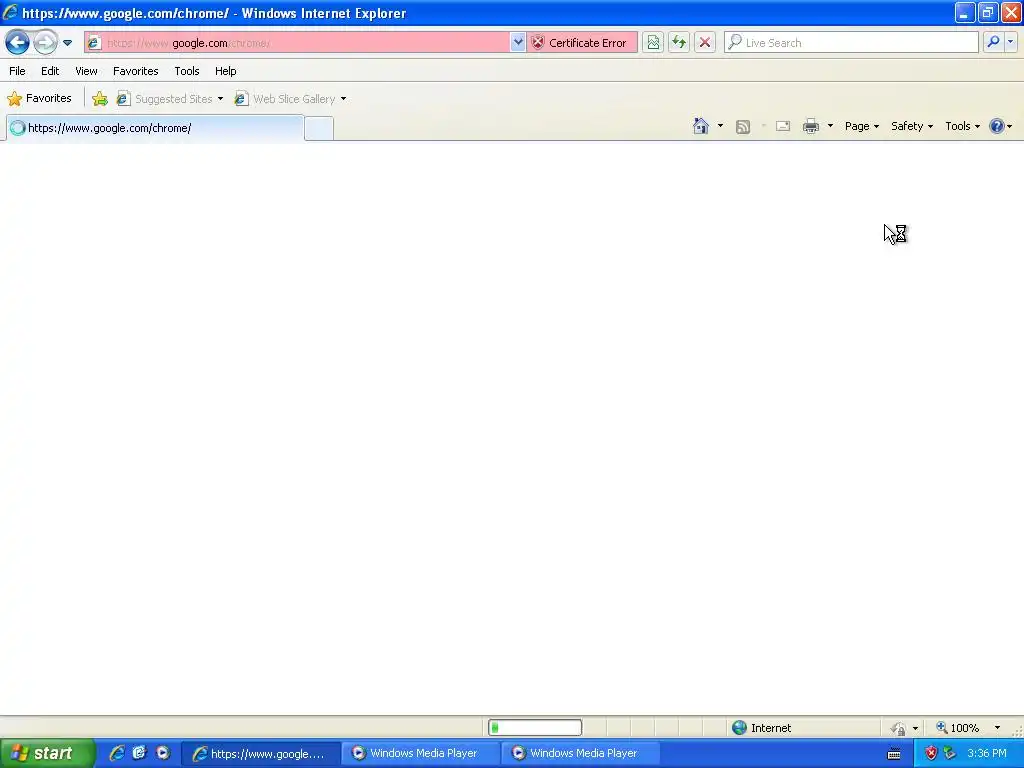
Task: Click the page icon left of URL
Action: coord(94,43)
